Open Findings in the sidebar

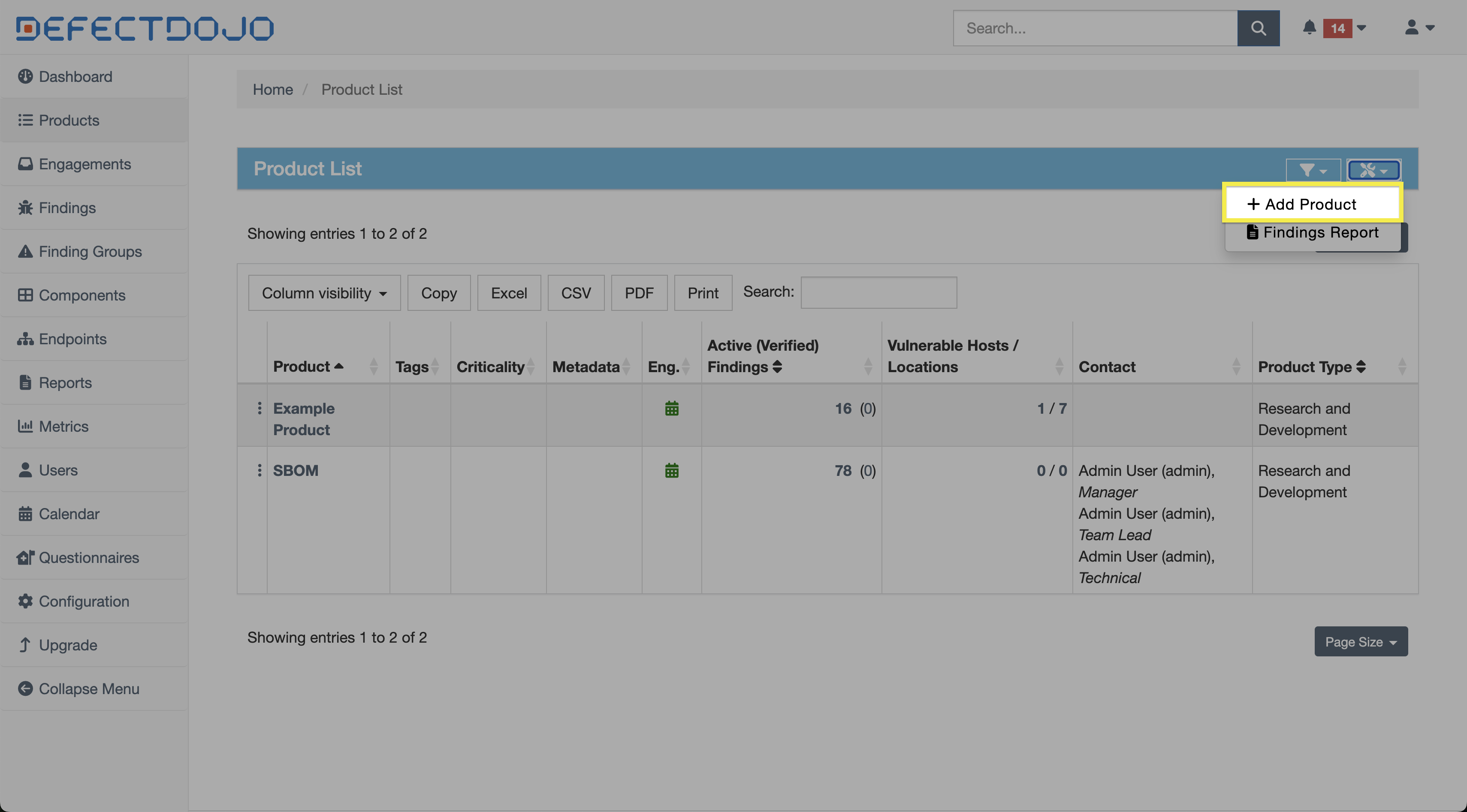[94, 208]
